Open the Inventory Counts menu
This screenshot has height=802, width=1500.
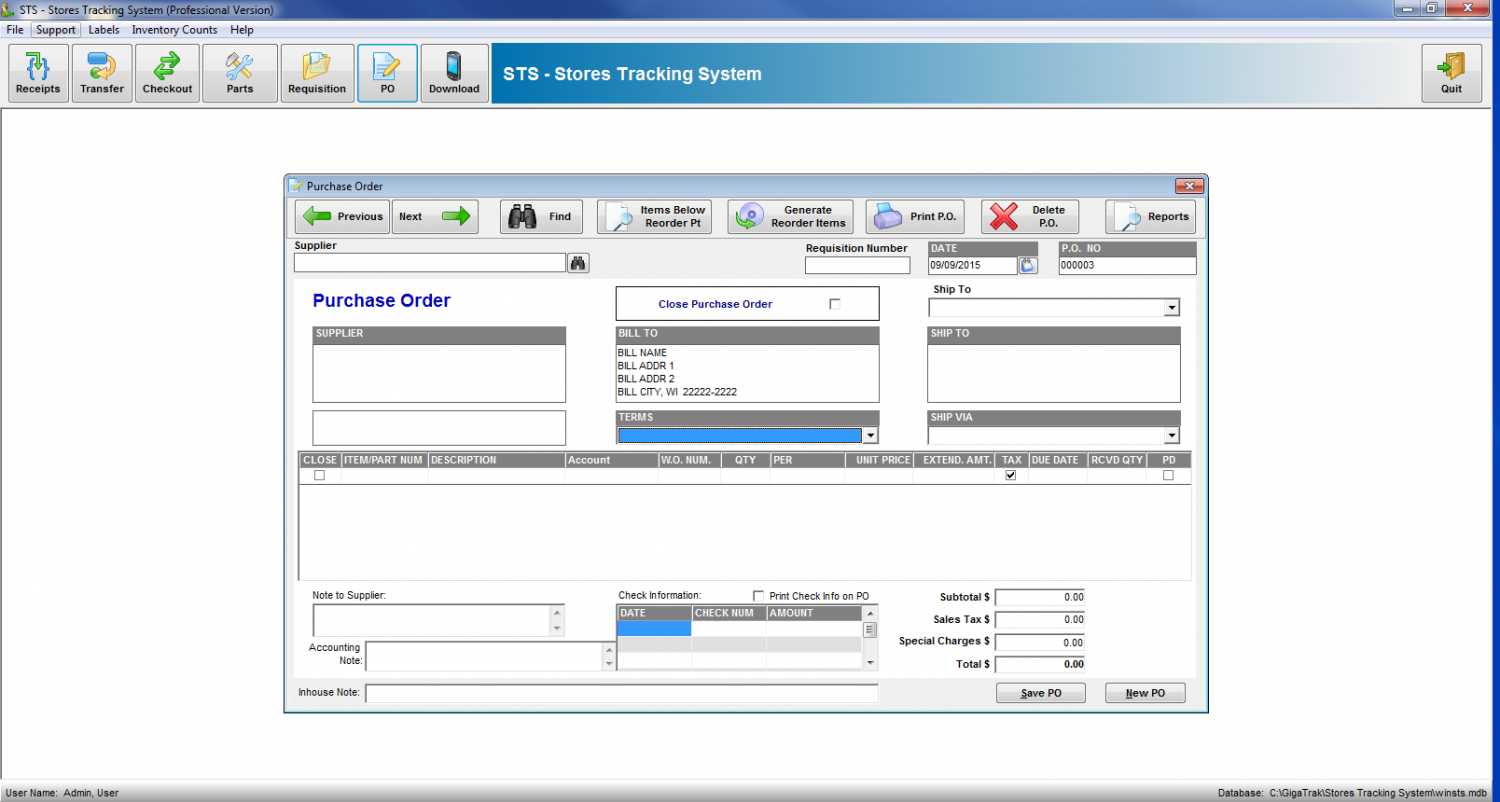[x=174, y=29]
